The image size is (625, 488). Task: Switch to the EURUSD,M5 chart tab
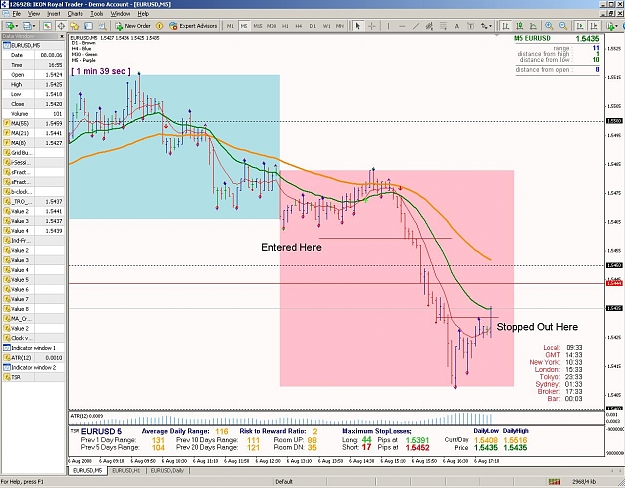coord(88,471)
